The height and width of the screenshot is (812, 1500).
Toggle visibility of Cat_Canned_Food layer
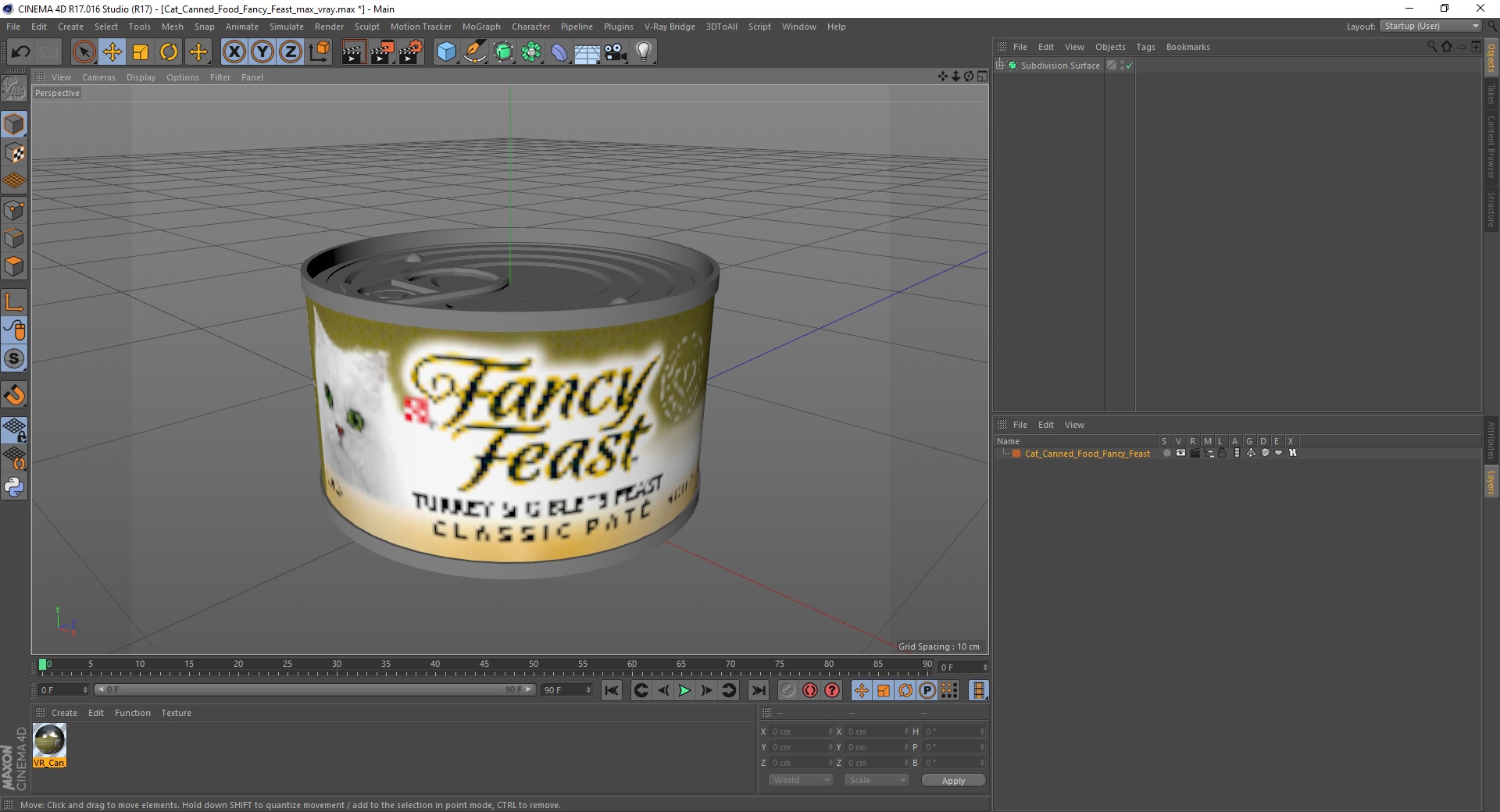pyautogui.click(x=1180, y=453)
